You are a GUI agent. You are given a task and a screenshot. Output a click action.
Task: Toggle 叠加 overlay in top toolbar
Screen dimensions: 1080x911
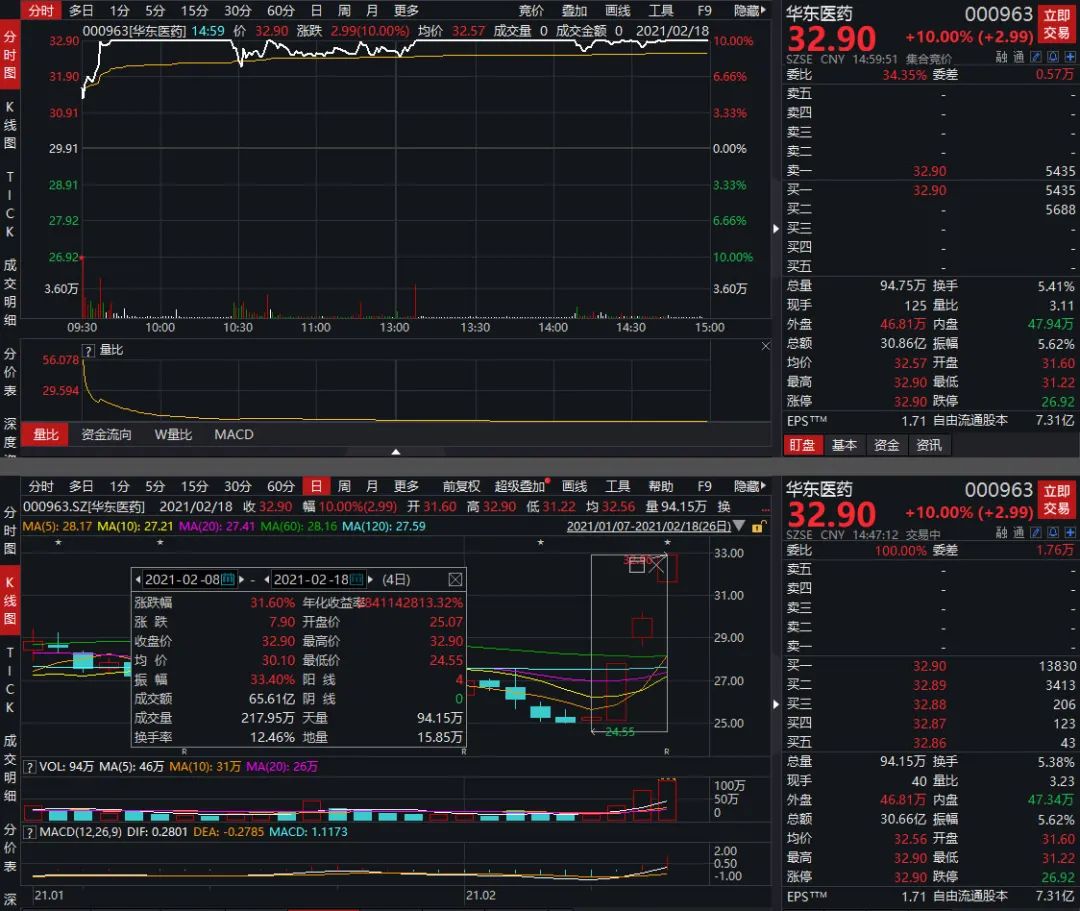[x=574, y=10]
